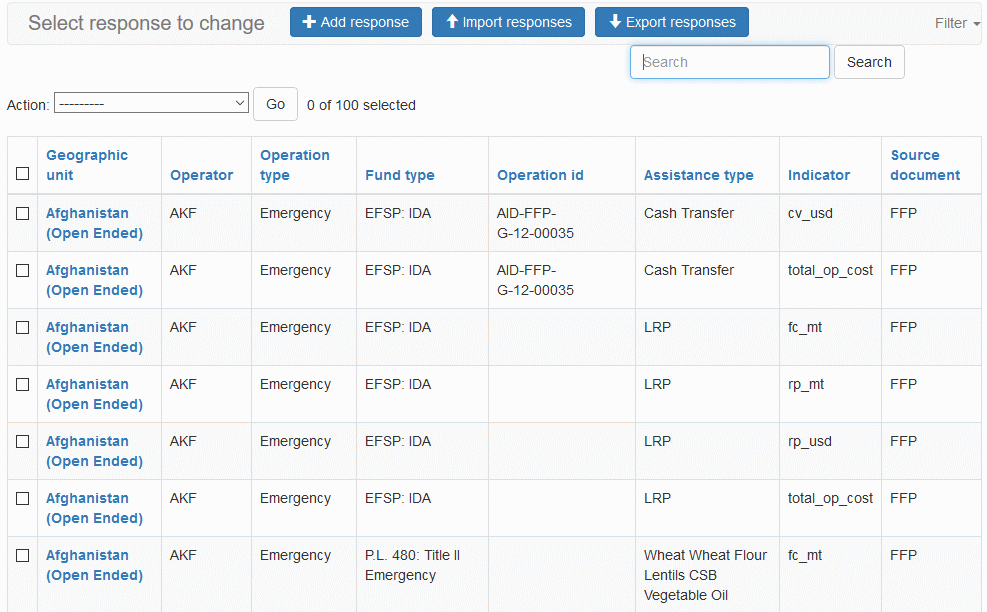987x612 pixels.
Task: Select the fc_mt LRP row checkbox
Action: [x=23, y=328]
